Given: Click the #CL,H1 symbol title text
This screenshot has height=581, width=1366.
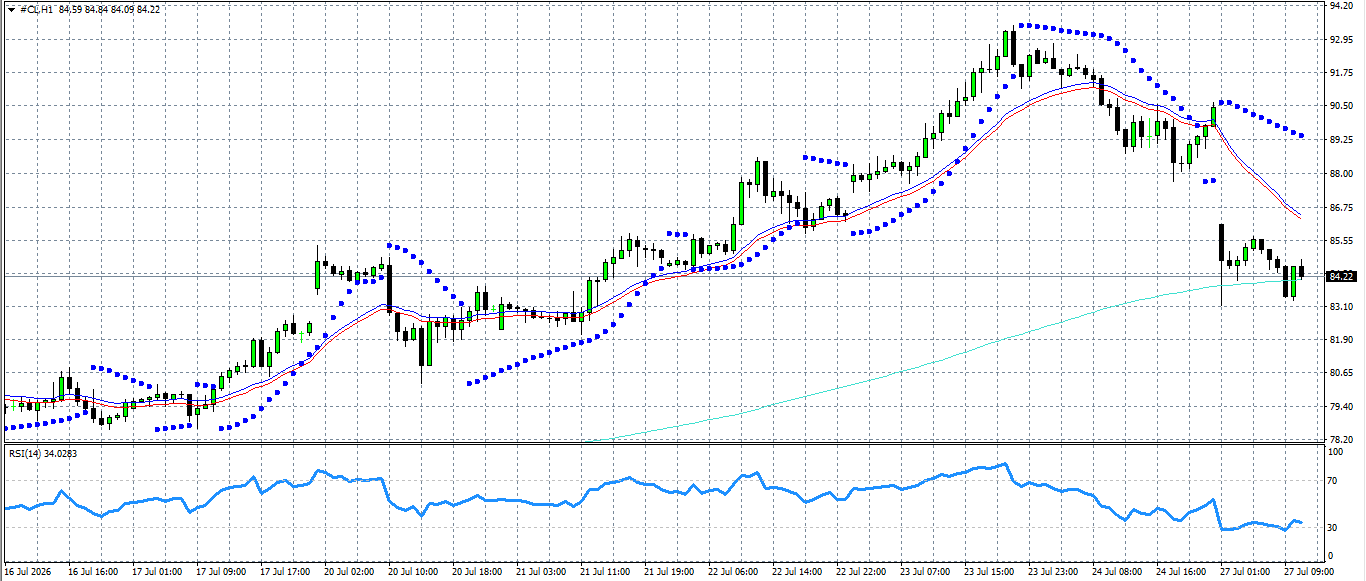Looking at the screenshot, I should tap(36, 8).
